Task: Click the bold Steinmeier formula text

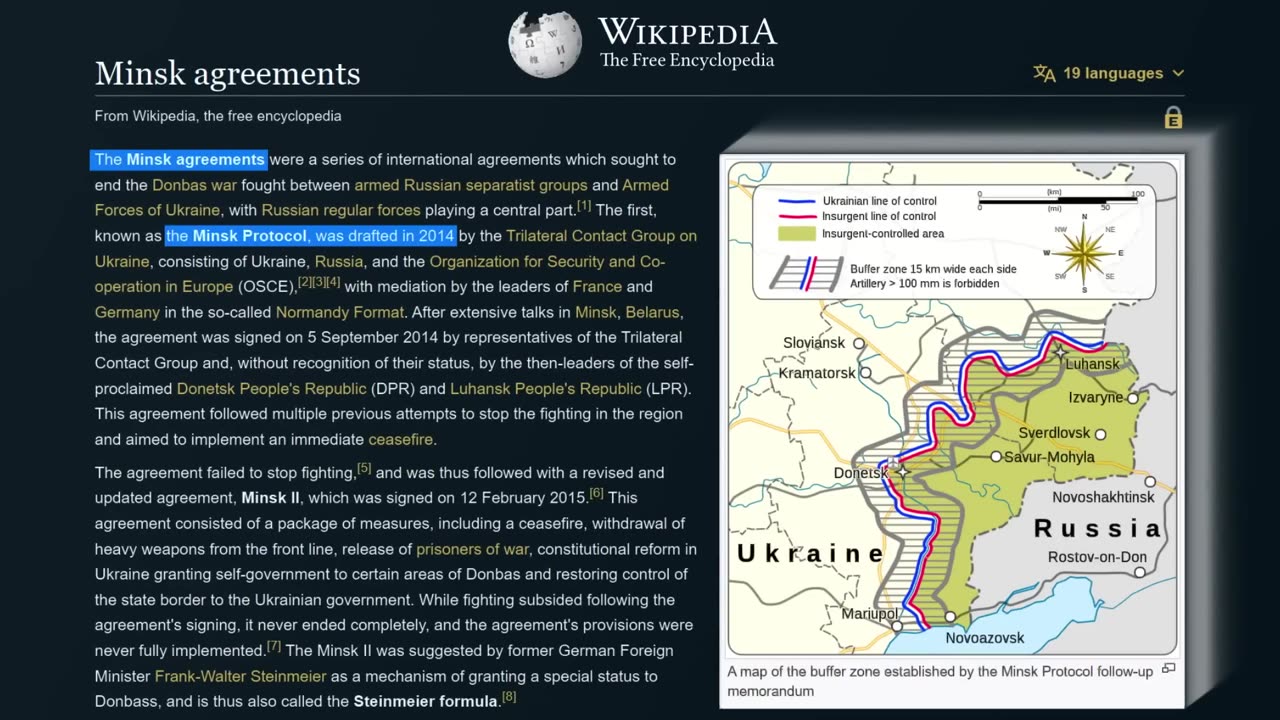Action: coord(425,701)
